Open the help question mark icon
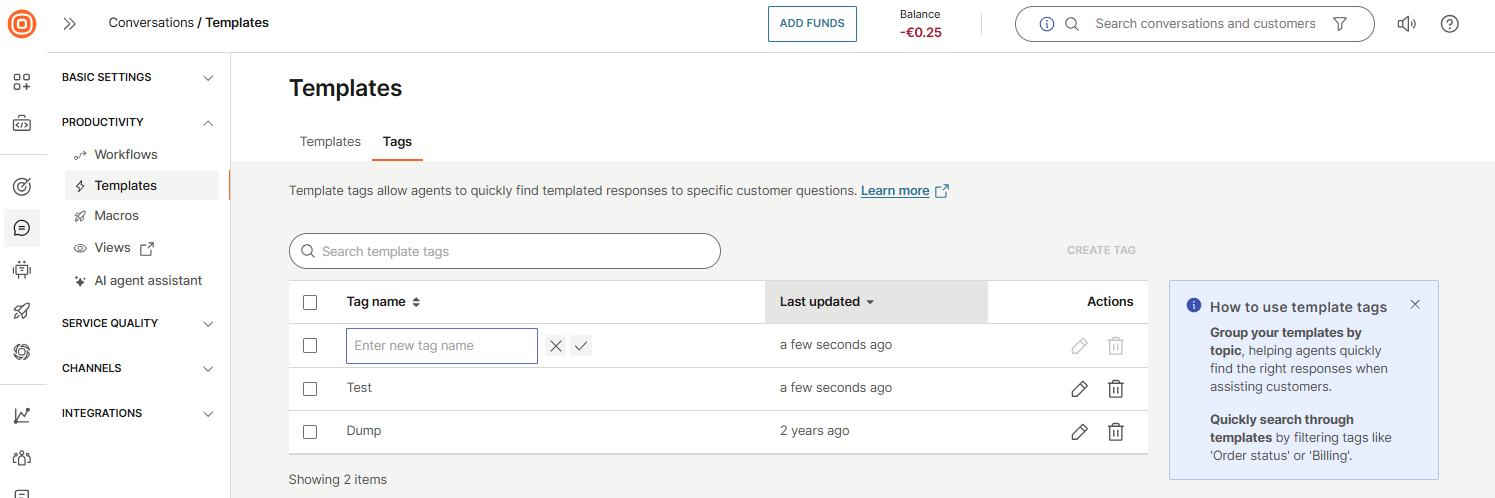This screenshot has width=1495, height=498. pyautogui.click(x=1449, y=24)
